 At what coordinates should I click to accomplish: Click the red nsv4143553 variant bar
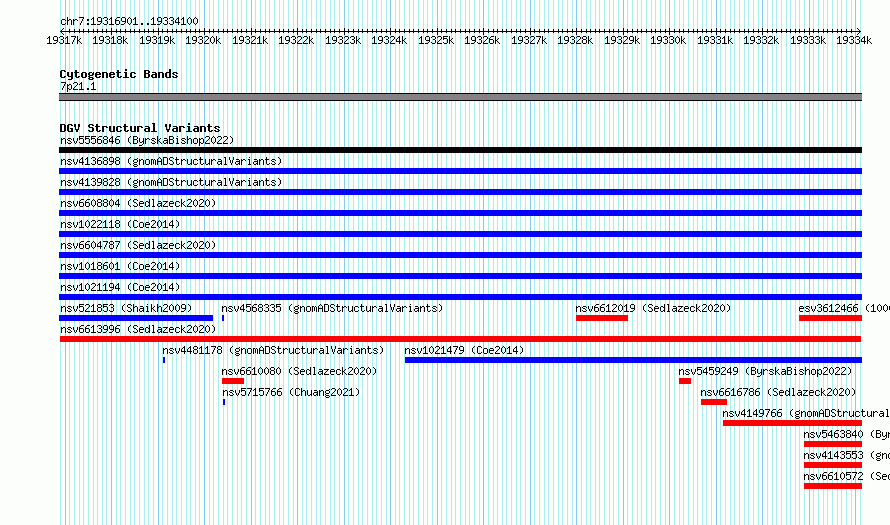point(833,465)
